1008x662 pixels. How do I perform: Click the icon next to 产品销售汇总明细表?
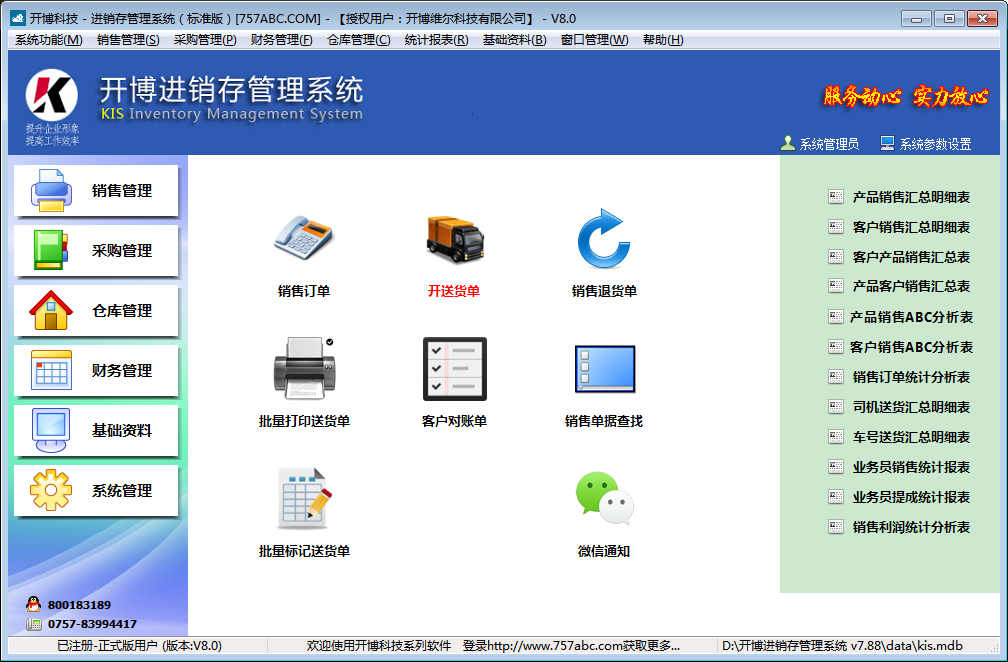pyautogui.click(x=836, y=197)
